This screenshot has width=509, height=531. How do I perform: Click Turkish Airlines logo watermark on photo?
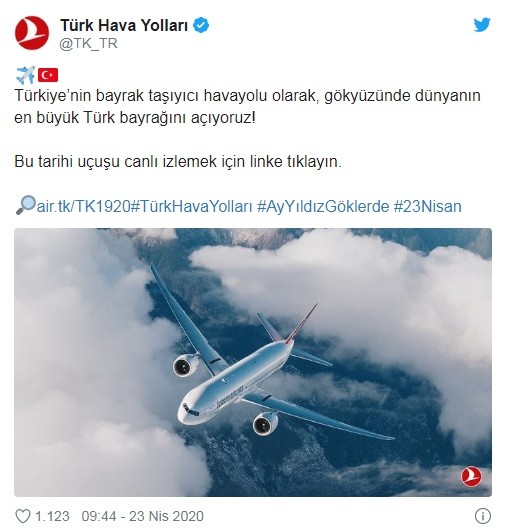[x=471, y=476]
